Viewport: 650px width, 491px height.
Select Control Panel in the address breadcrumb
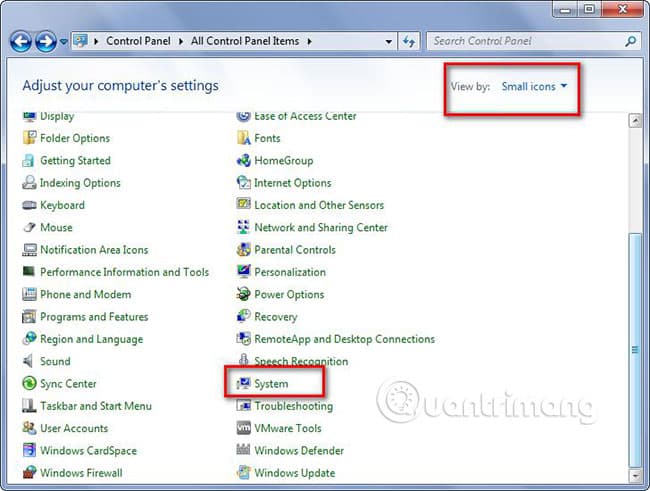138,41
